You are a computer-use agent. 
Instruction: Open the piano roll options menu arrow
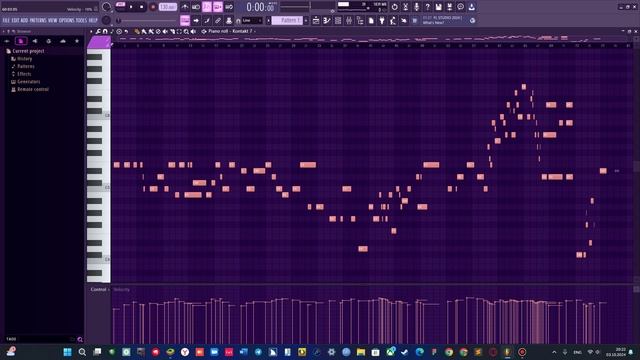click(91, 31)
